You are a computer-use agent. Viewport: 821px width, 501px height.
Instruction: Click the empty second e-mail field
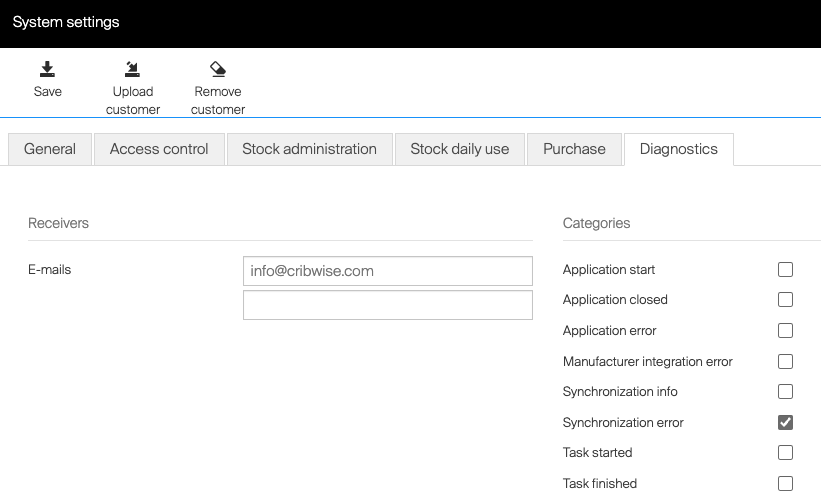point(387,305)
